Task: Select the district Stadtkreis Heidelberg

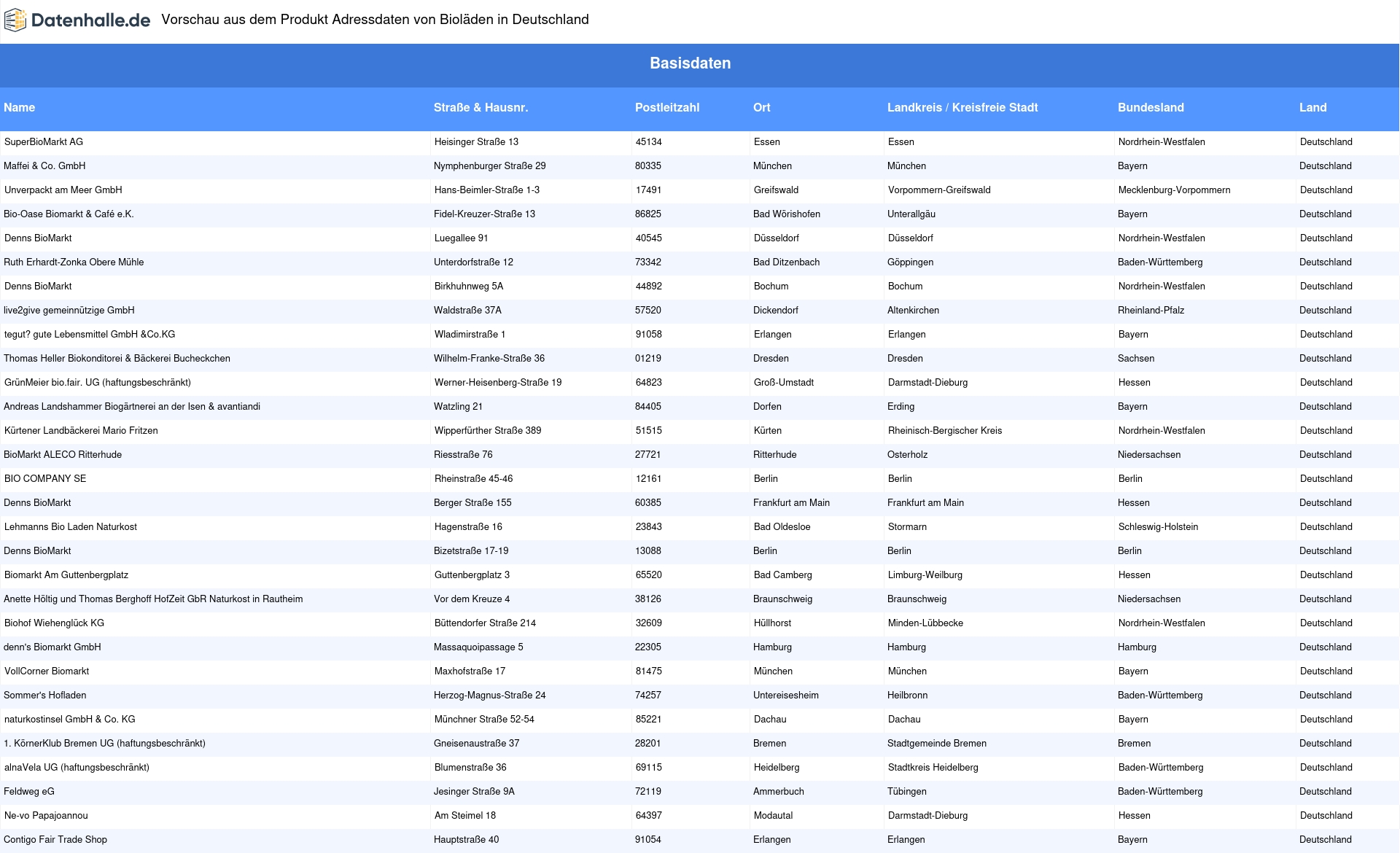Action: coord(933,768)
